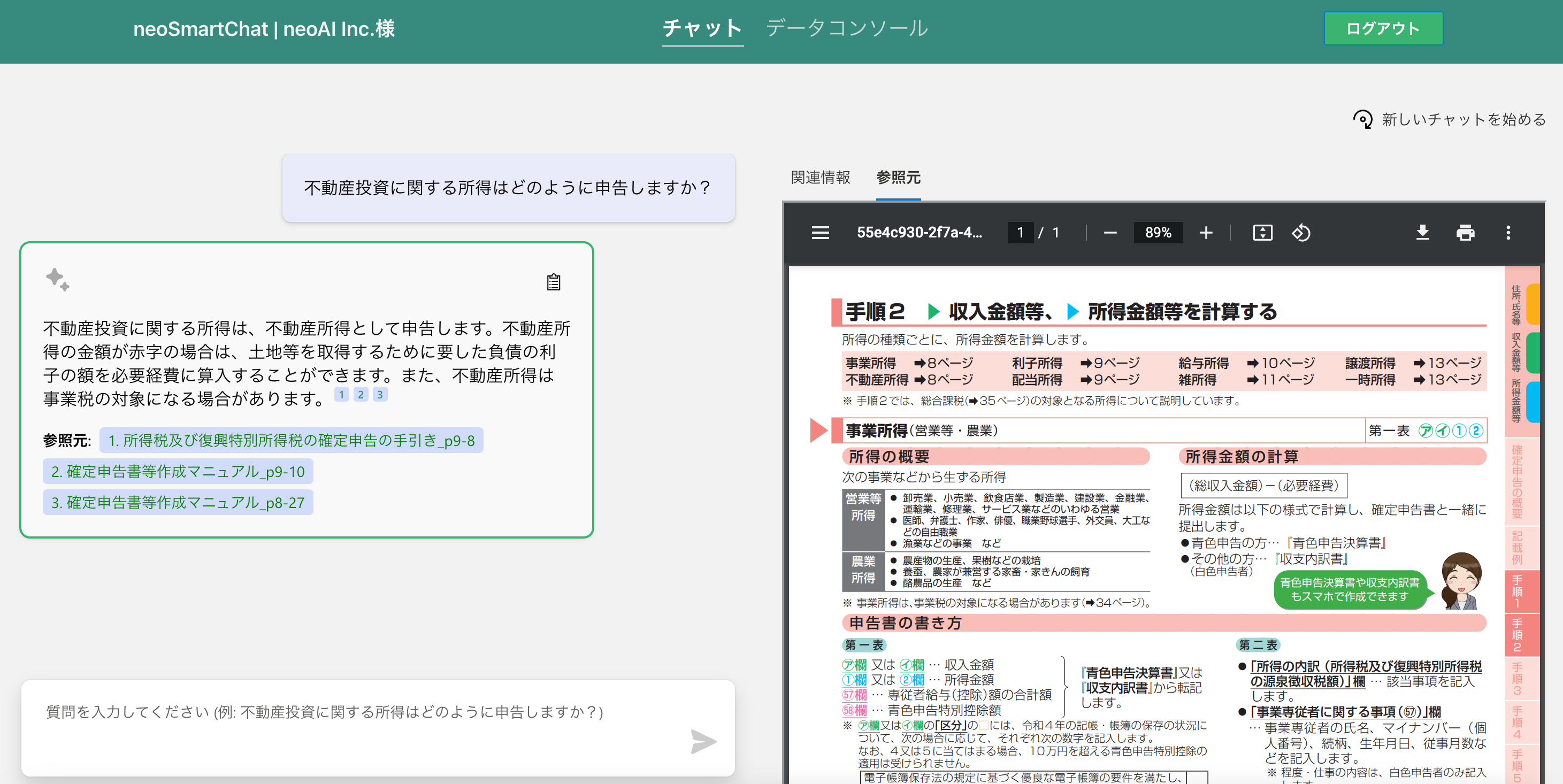Click citation badge number 2 in the answer

[x=361, y=395]
